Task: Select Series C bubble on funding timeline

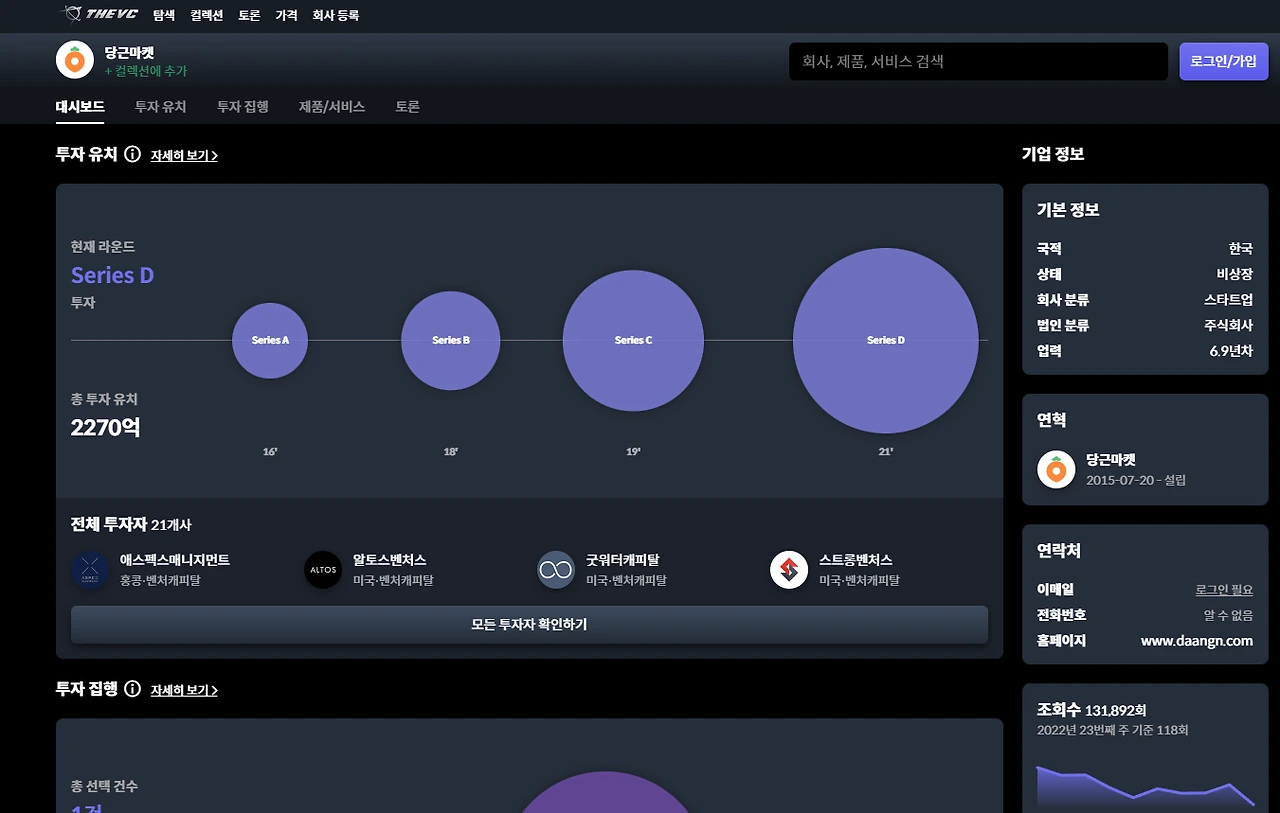Action: point(633,340)
